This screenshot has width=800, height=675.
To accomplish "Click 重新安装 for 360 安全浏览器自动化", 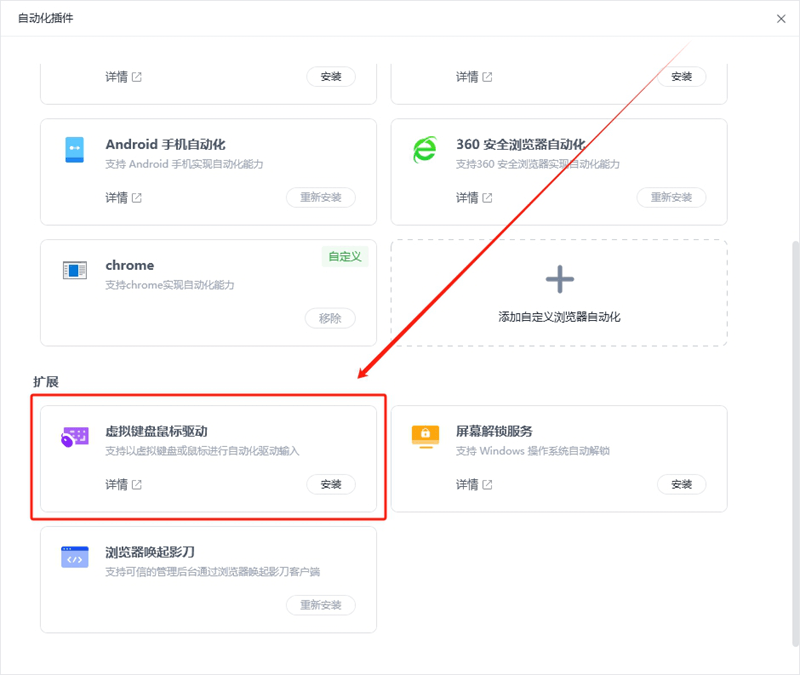I will click(x=671, y=197).
